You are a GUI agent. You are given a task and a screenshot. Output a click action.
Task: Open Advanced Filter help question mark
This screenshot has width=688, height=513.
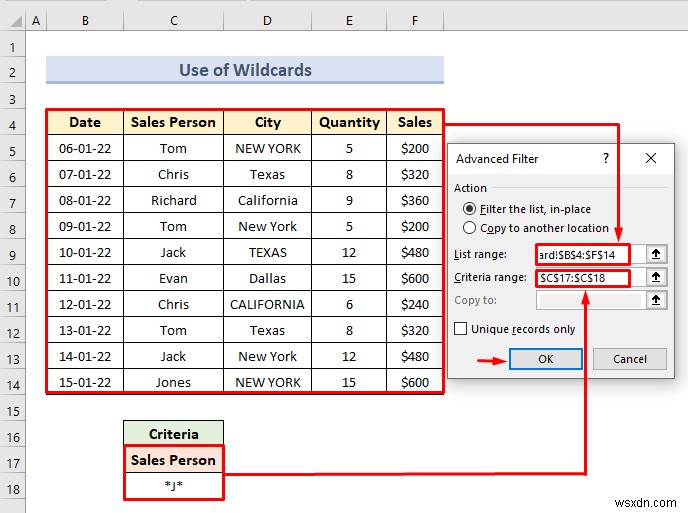click(x=606, y=158)
